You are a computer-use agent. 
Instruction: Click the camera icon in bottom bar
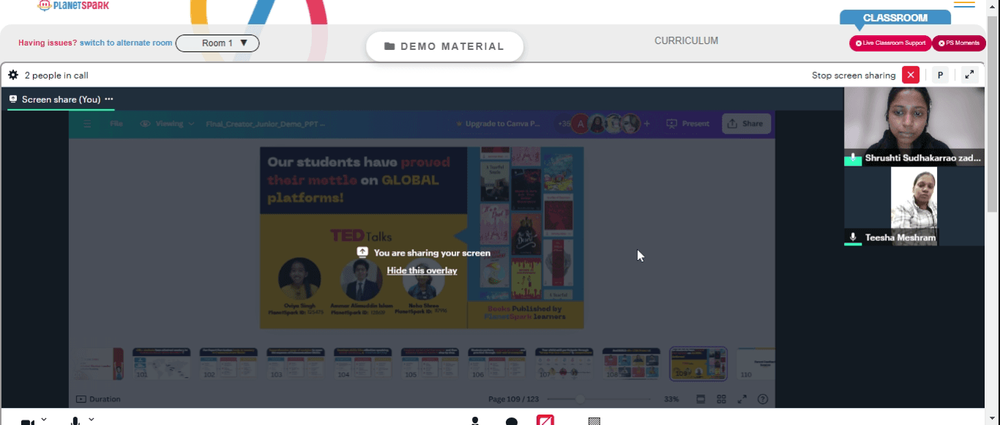click(x=27, y=422)
